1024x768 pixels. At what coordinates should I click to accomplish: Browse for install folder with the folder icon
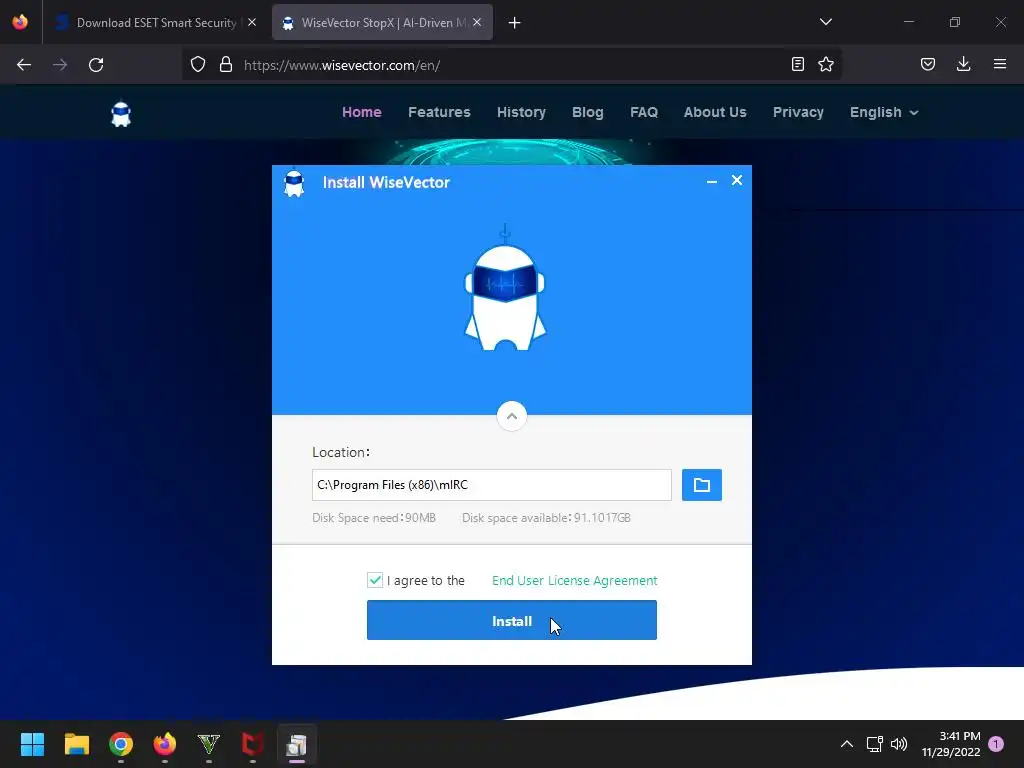(x=701, y=485)
